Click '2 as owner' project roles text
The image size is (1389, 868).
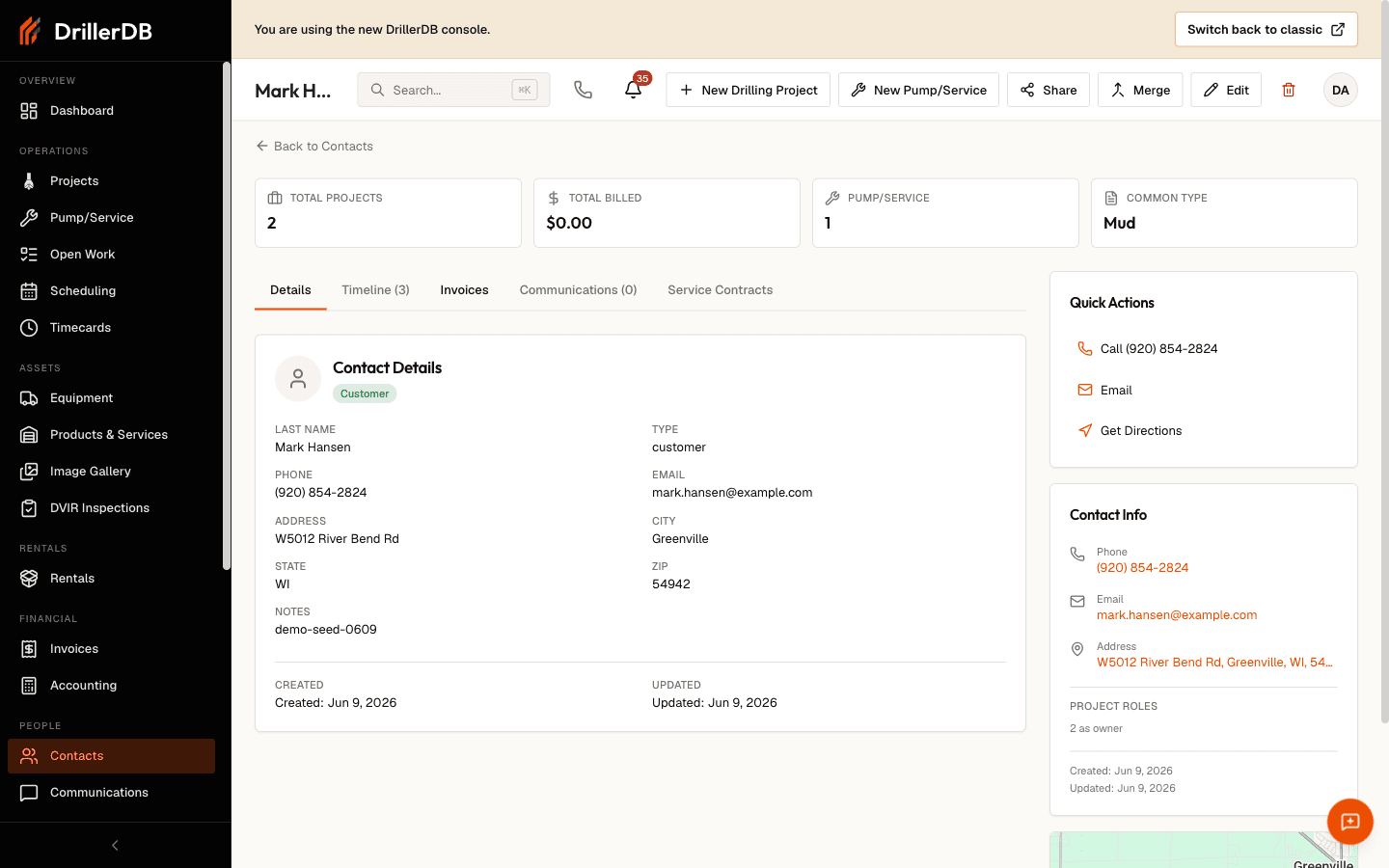[x=1096, y=729]
